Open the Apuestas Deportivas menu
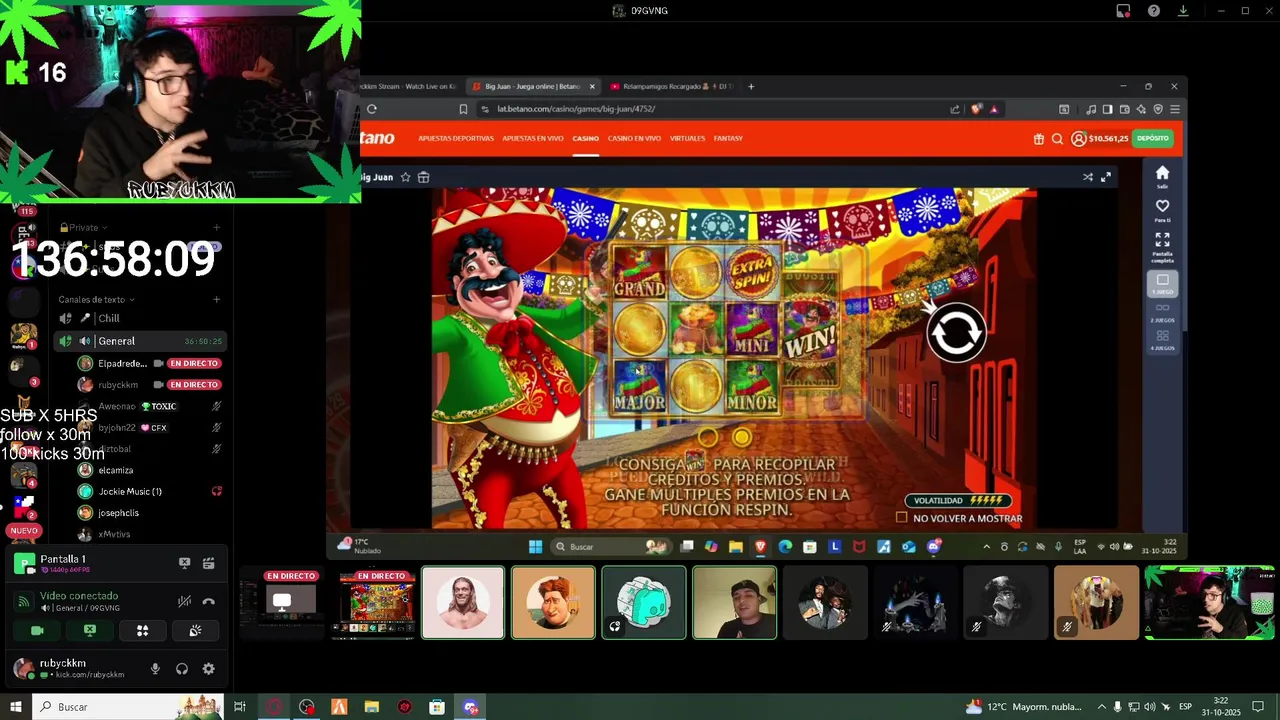Image resolution: width=1280 pixels, height=720 pixels. click(x=456, y=138)
